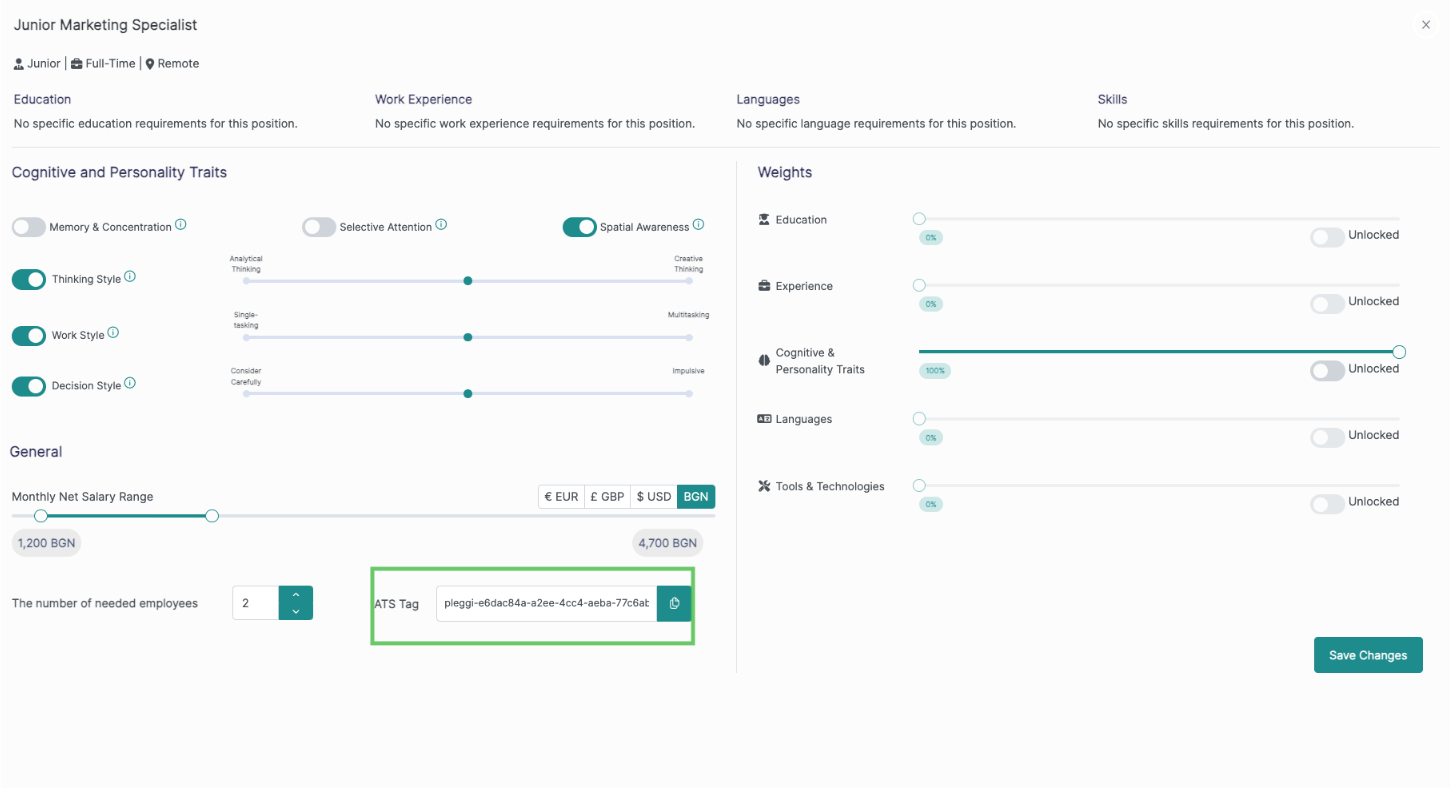Click info icon next to Selective Attention
The width and height of the screenshot is (1450, 788).
tap(441, 225)
